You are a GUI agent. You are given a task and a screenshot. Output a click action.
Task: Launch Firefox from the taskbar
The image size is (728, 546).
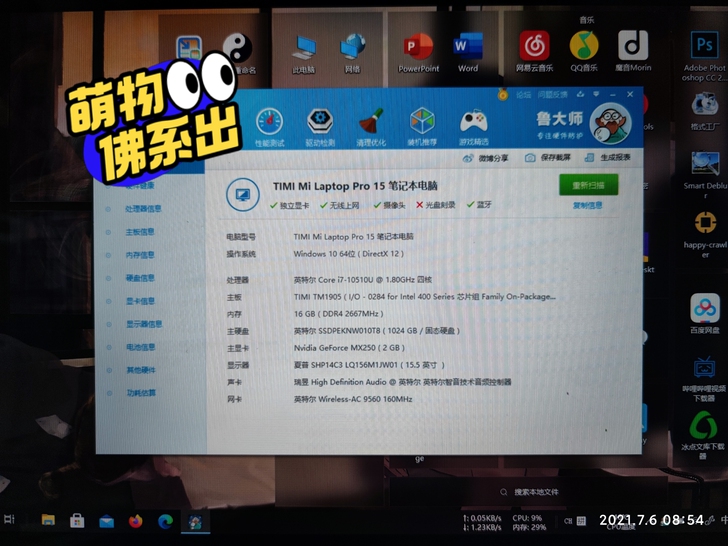[x=136, y=521]
